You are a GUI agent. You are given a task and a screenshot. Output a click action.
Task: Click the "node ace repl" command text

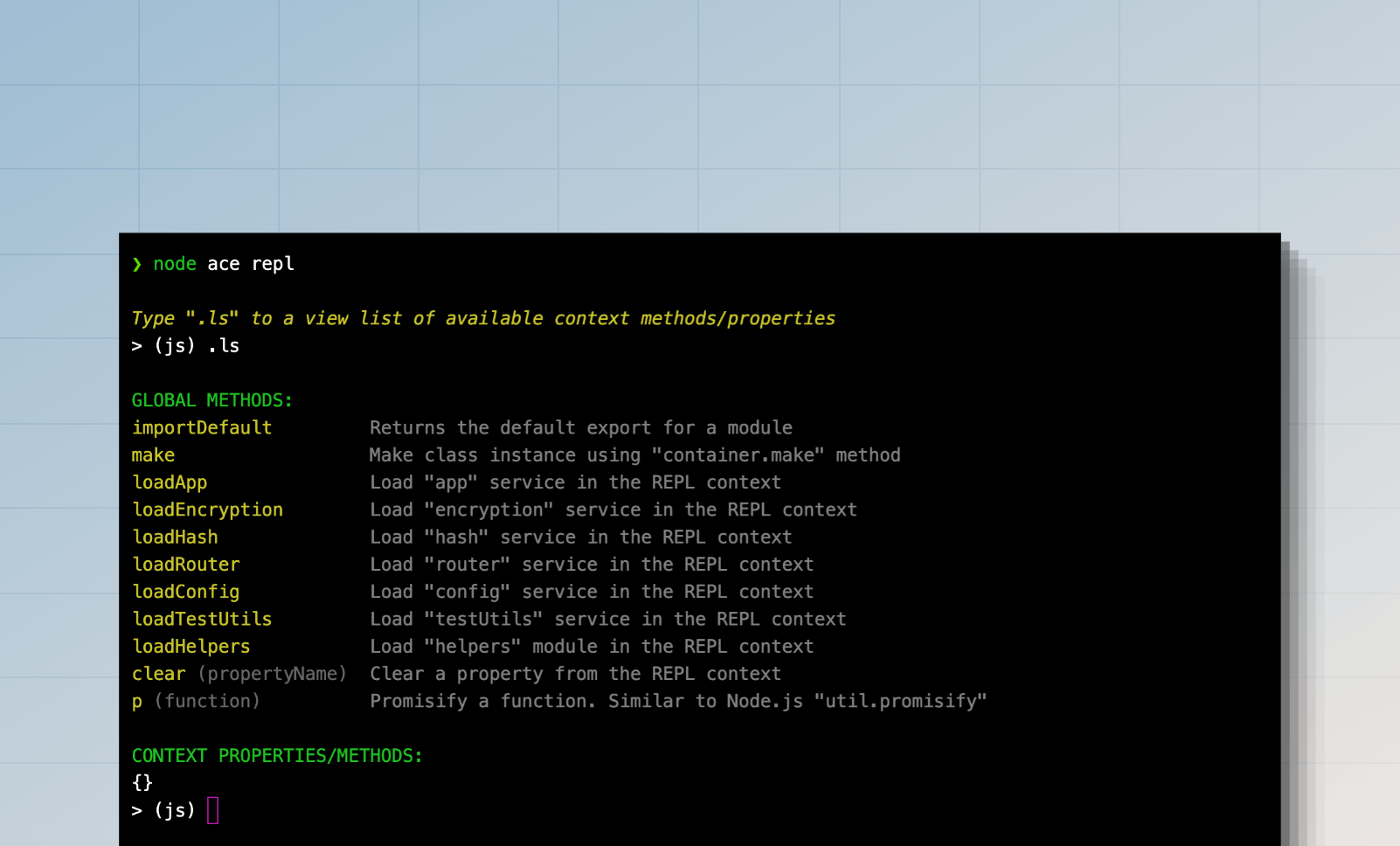pyautogui.click(x=224, y=264)
